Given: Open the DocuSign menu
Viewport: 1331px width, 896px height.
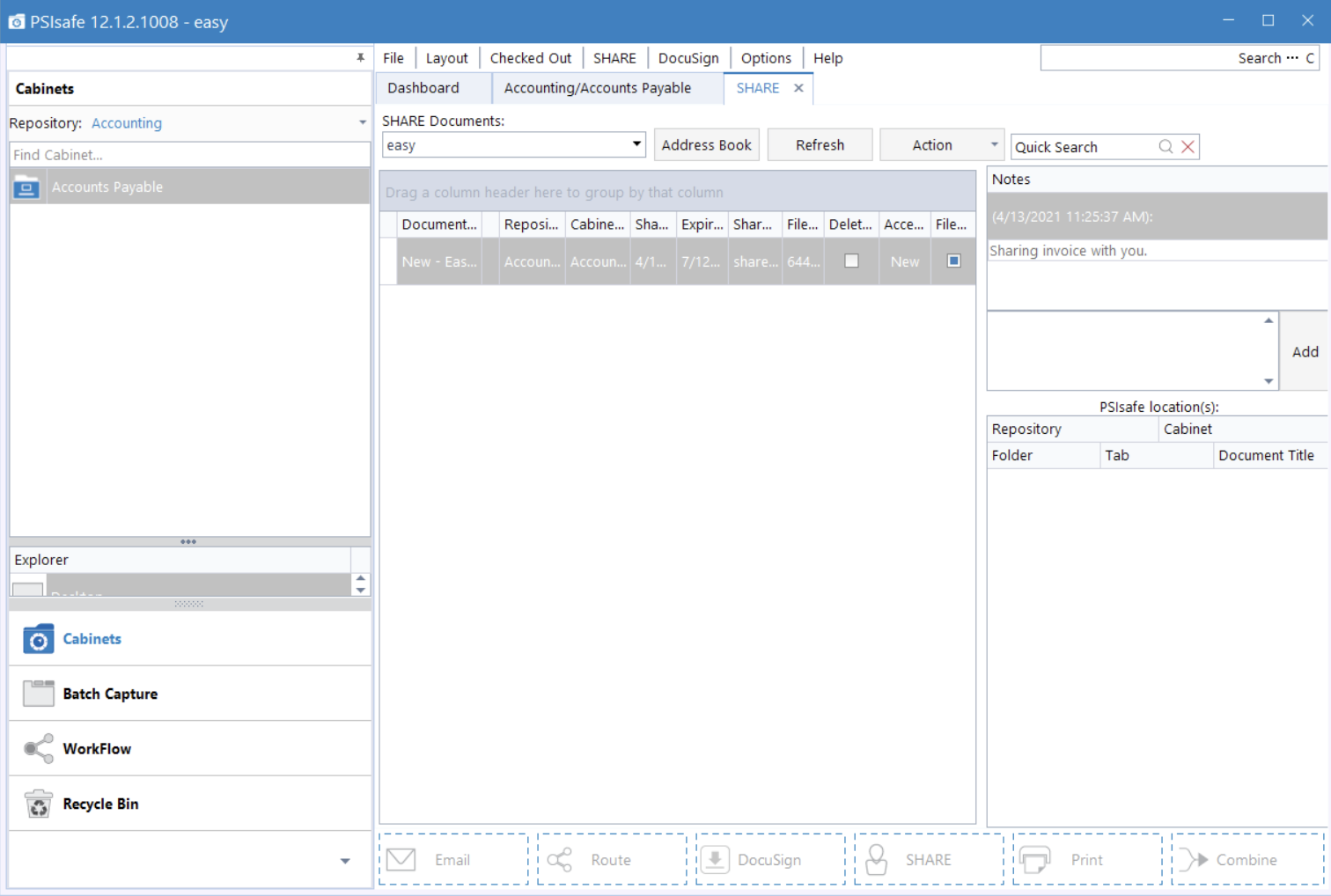Looking at the screenshot, I should click(x=688, y=58).
